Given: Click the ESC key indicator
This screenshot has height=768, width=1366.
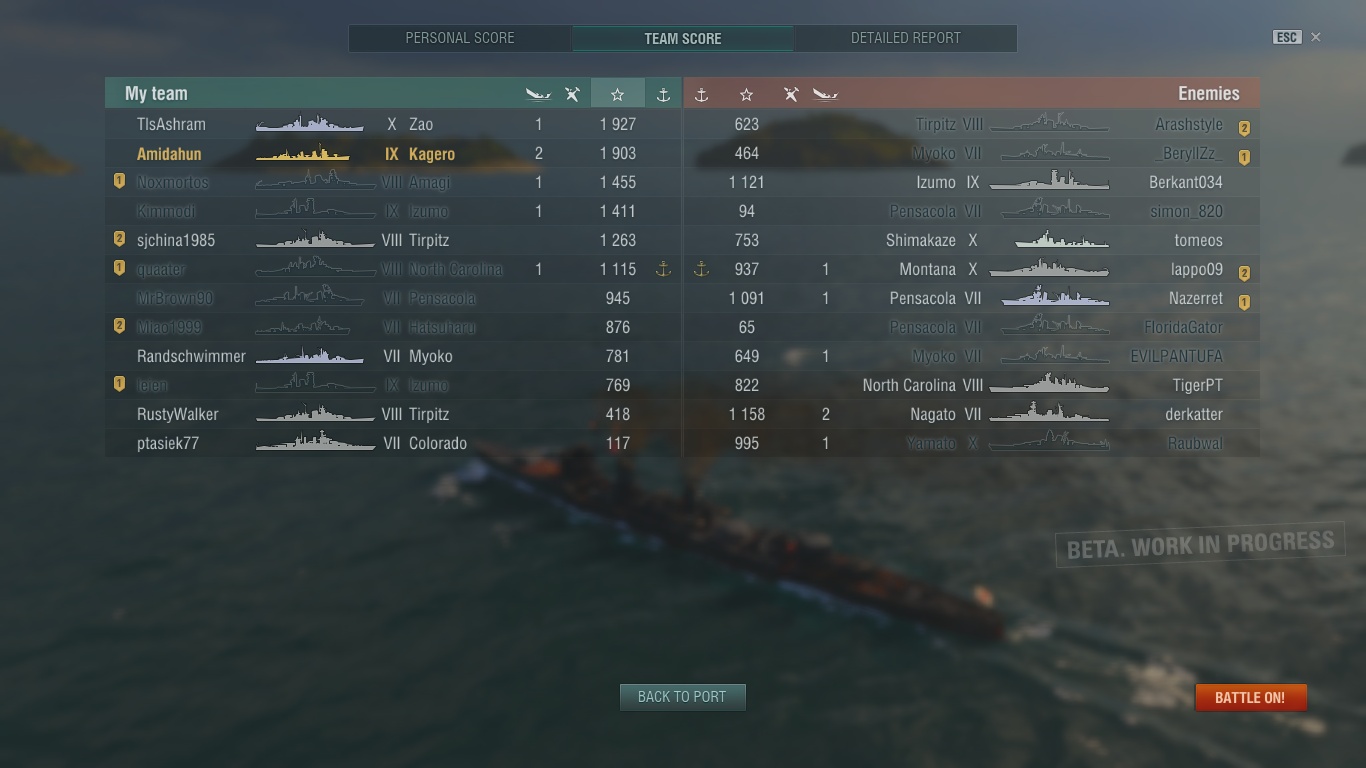Looking at the screenshot, I should (1286, 37).
